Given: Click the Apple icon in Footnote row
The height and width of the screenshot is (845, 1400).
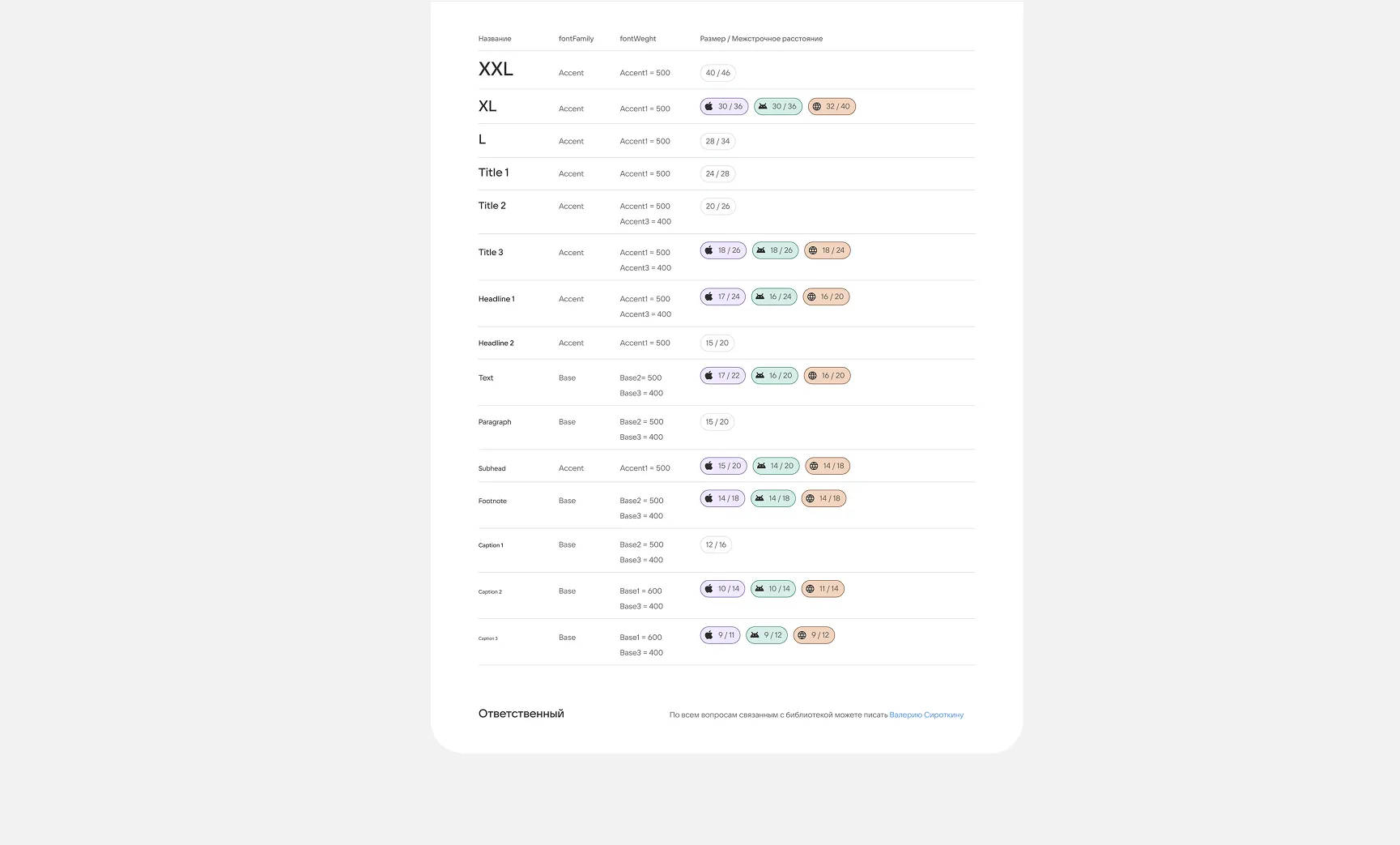Looking at the screenshot, I should click(x=709, y=499).
